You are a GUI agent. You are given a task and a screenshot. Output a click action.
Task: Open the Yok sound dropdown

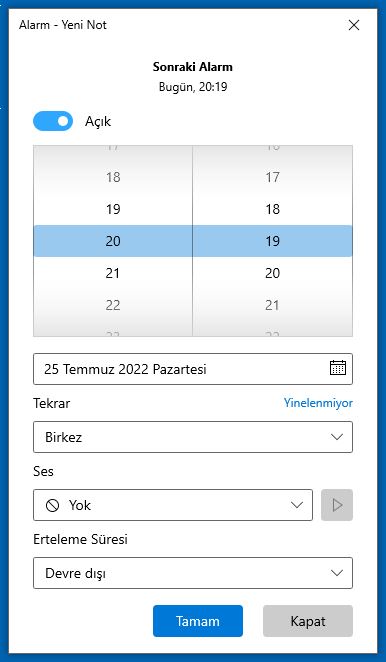pos(173,505)
